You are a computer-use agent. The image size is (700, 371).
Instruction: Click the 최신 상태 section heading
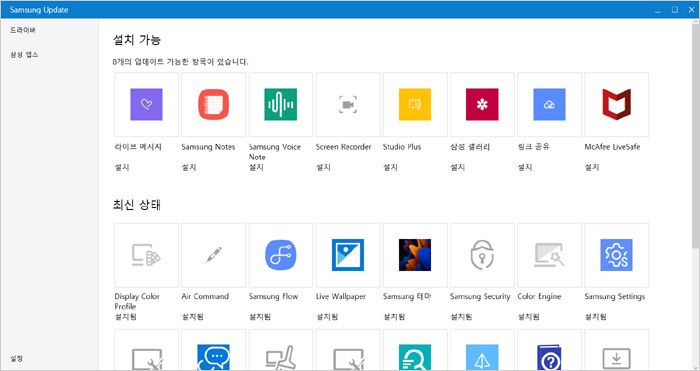[x=137, y=205]
